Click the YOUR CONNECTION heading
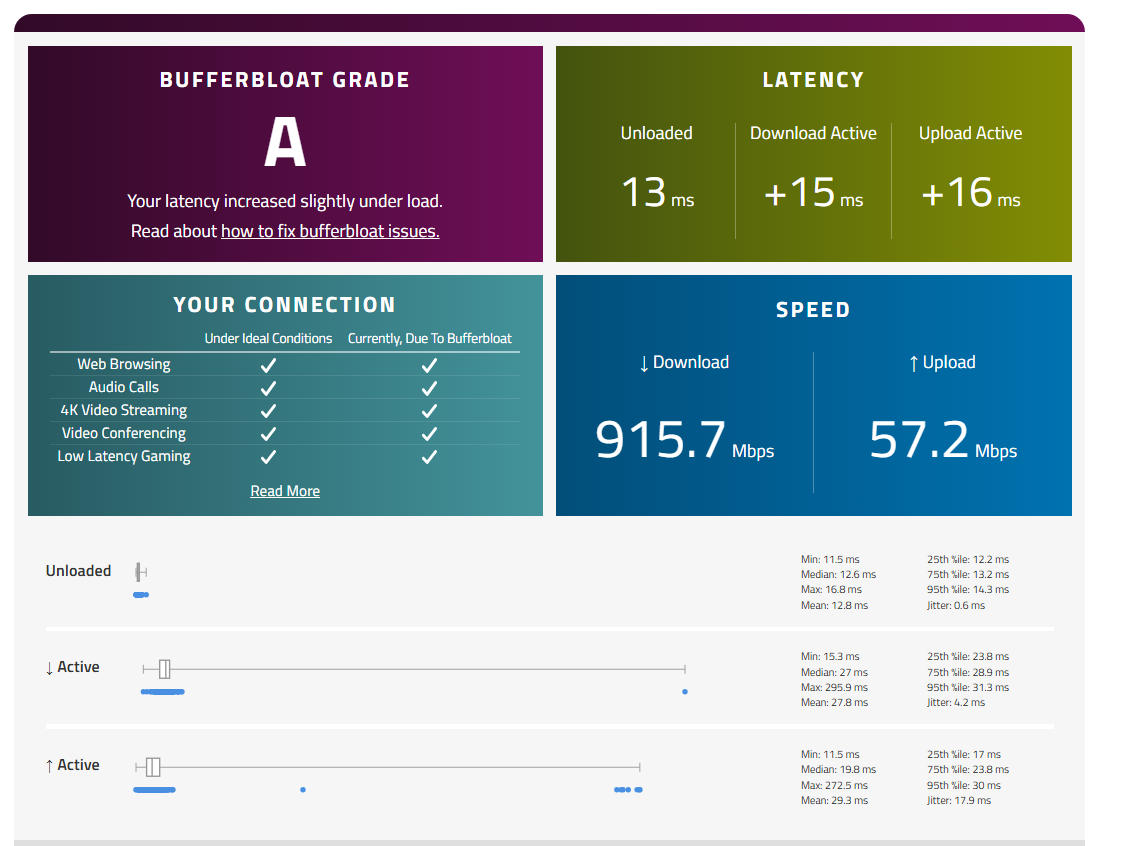This screenshot has height=846, width=1147. tap(285, 304)
